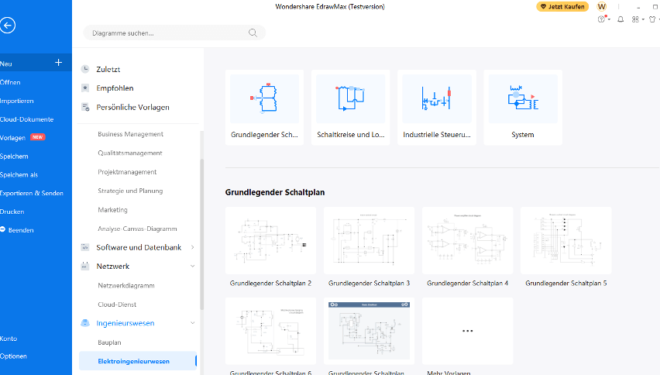
Task: Click the category list scrollbar
Action: tap(202, 234)
